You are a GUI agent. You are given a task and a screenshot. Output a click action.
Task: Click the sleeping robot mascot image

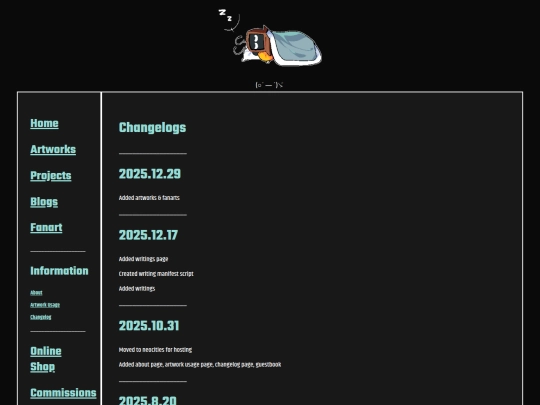tap(270, 37)
